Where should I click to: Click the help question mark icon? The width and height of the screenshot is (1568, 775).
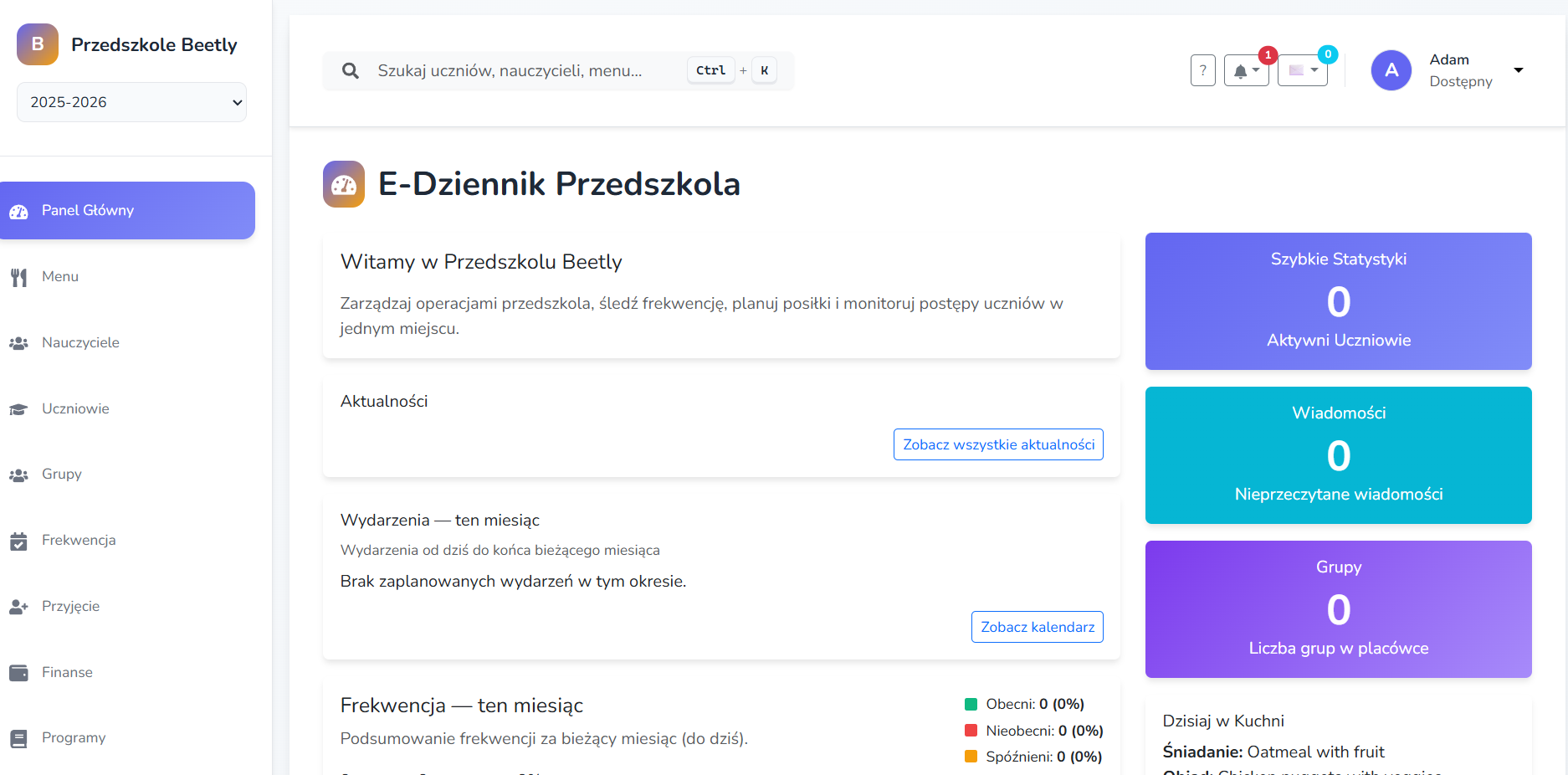(x=1202, y=70)
